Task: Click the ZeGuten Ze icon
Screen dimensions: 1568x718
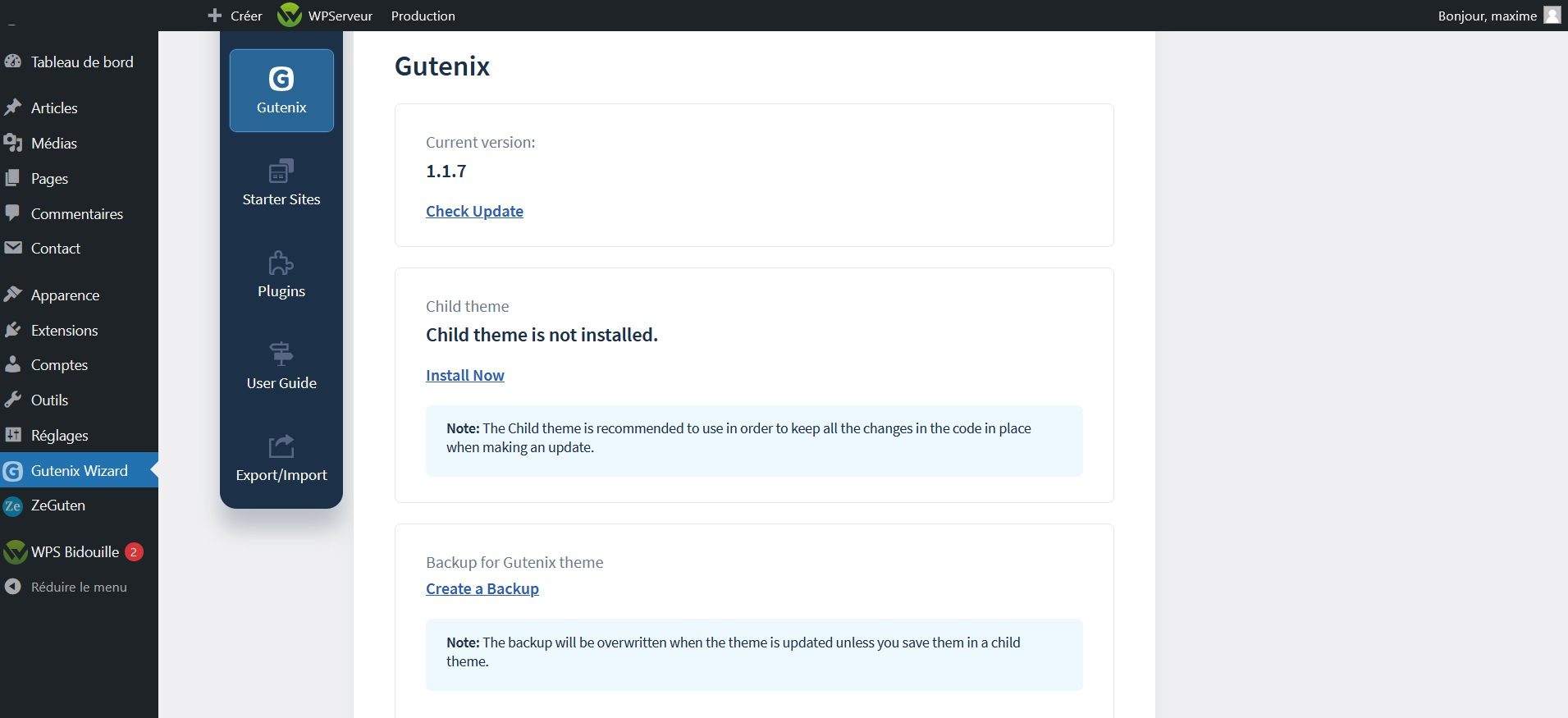Action: (x=12, y=505)
